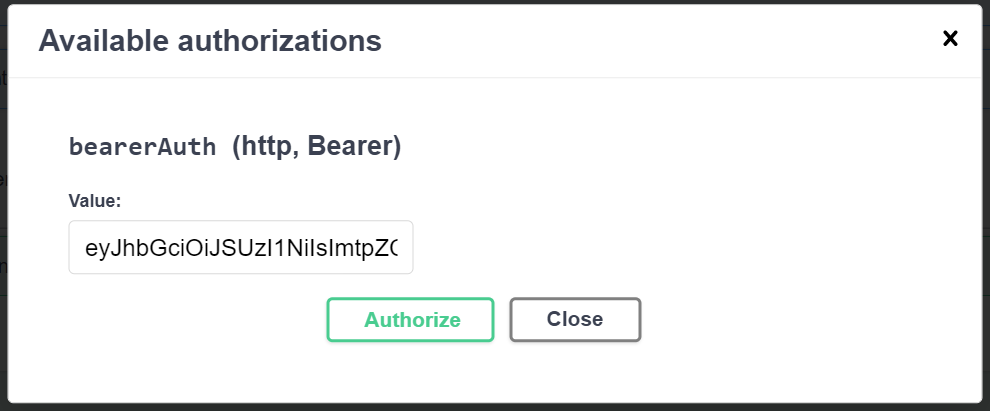Screen dimensions: 990x411
Task: Close the modal with the top-right X
Action: pos(950,38)
